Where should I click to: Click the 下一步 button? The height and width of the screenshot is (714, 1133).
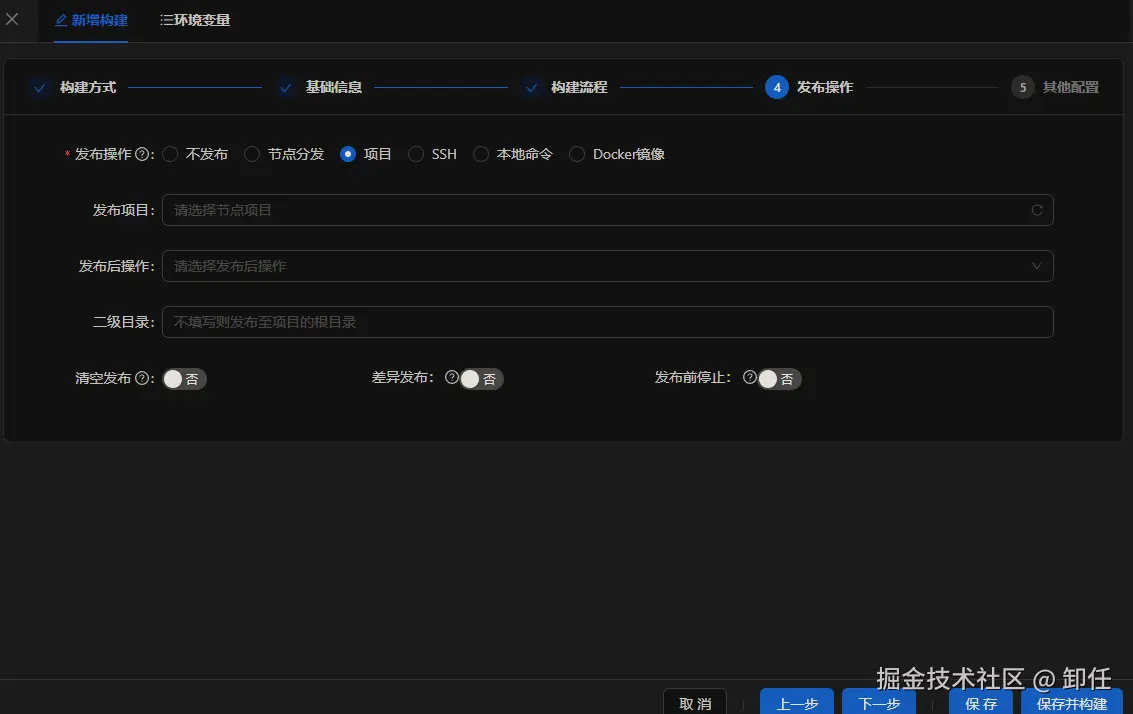(879, 702)
